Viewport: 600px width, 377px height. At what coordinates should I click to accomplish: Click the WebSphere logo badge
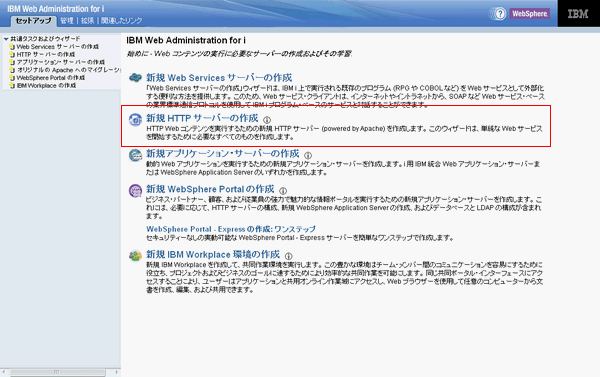[x=530, y=14]
